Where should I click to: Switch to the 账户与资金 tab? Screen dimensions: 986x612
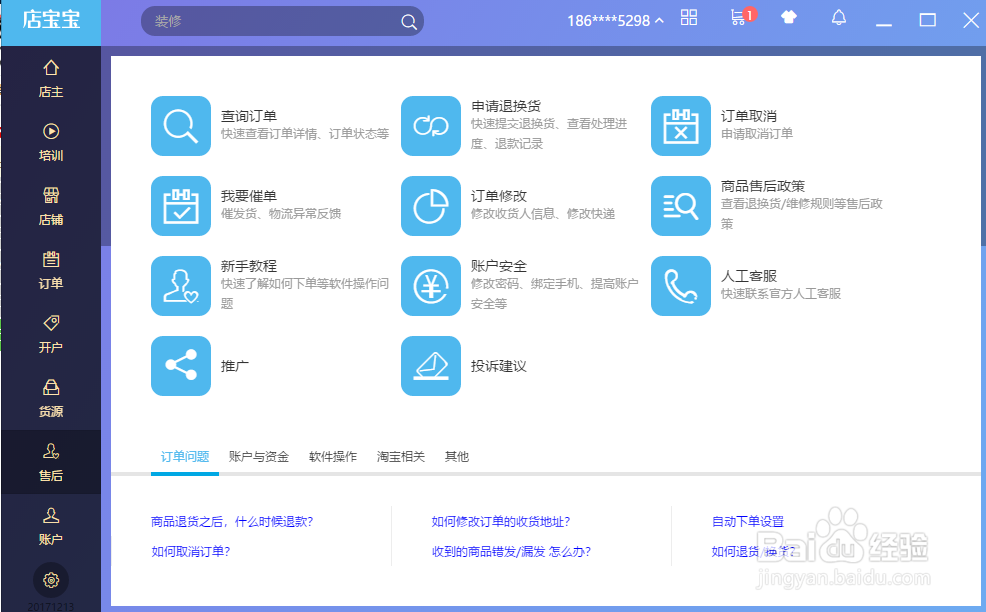[x=258, y=457]
